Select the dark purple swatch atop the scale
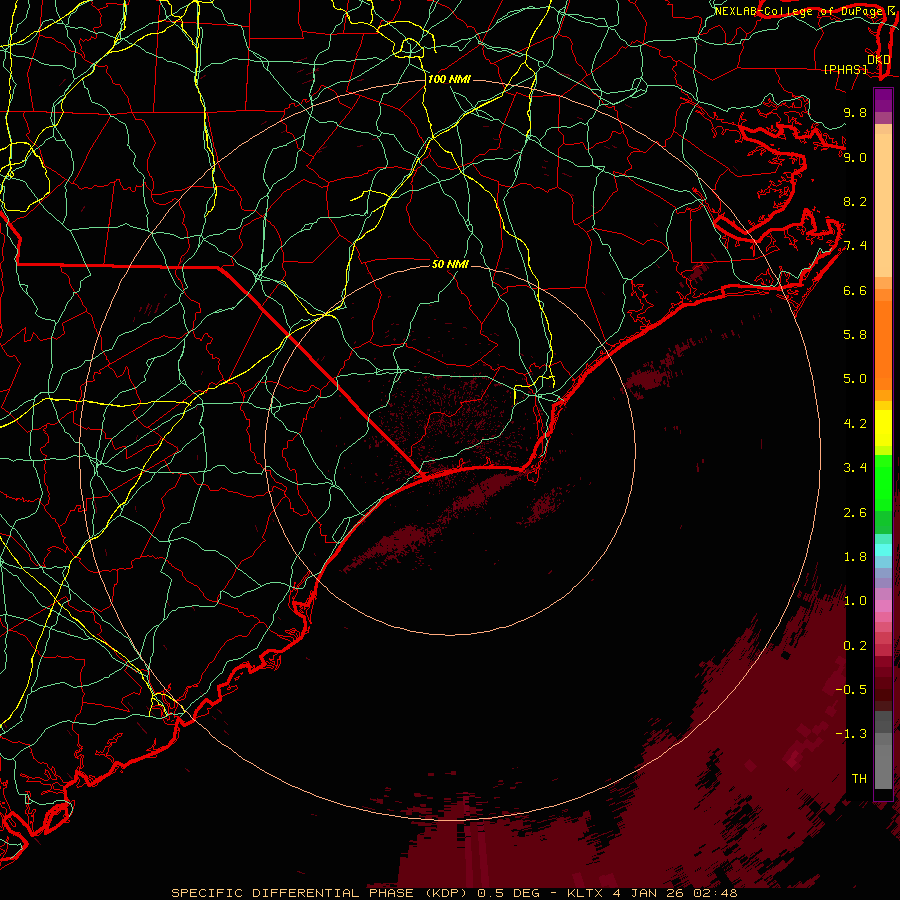 [883, 100]
